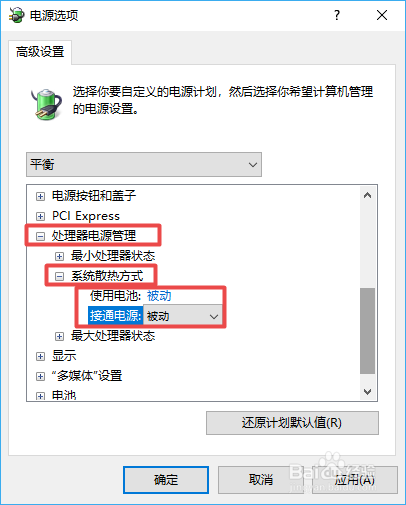Click 还原计划默认值(R) button

tap(292, 423)
